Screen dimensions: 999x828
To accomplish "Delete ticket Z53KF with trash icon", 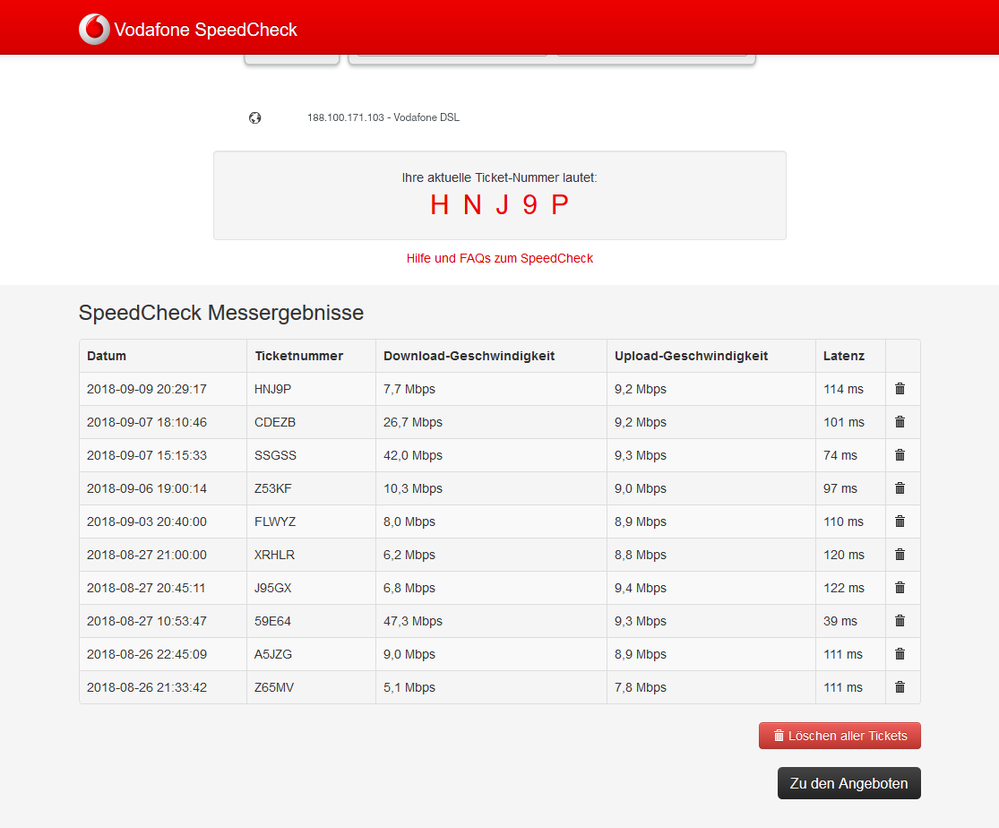I will pos(900,488).
